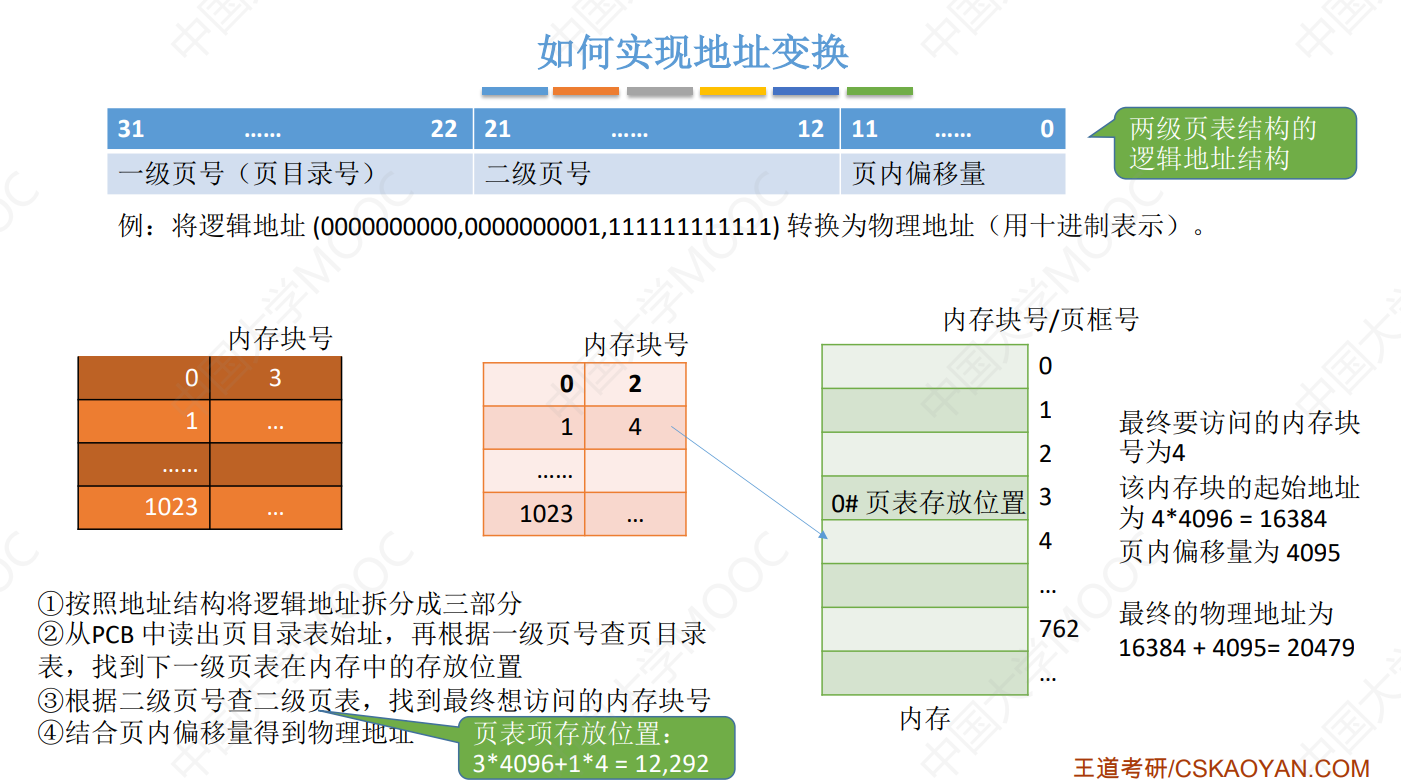
Task: Select the orange decorative bar below the heading
Action: (586, 91)
